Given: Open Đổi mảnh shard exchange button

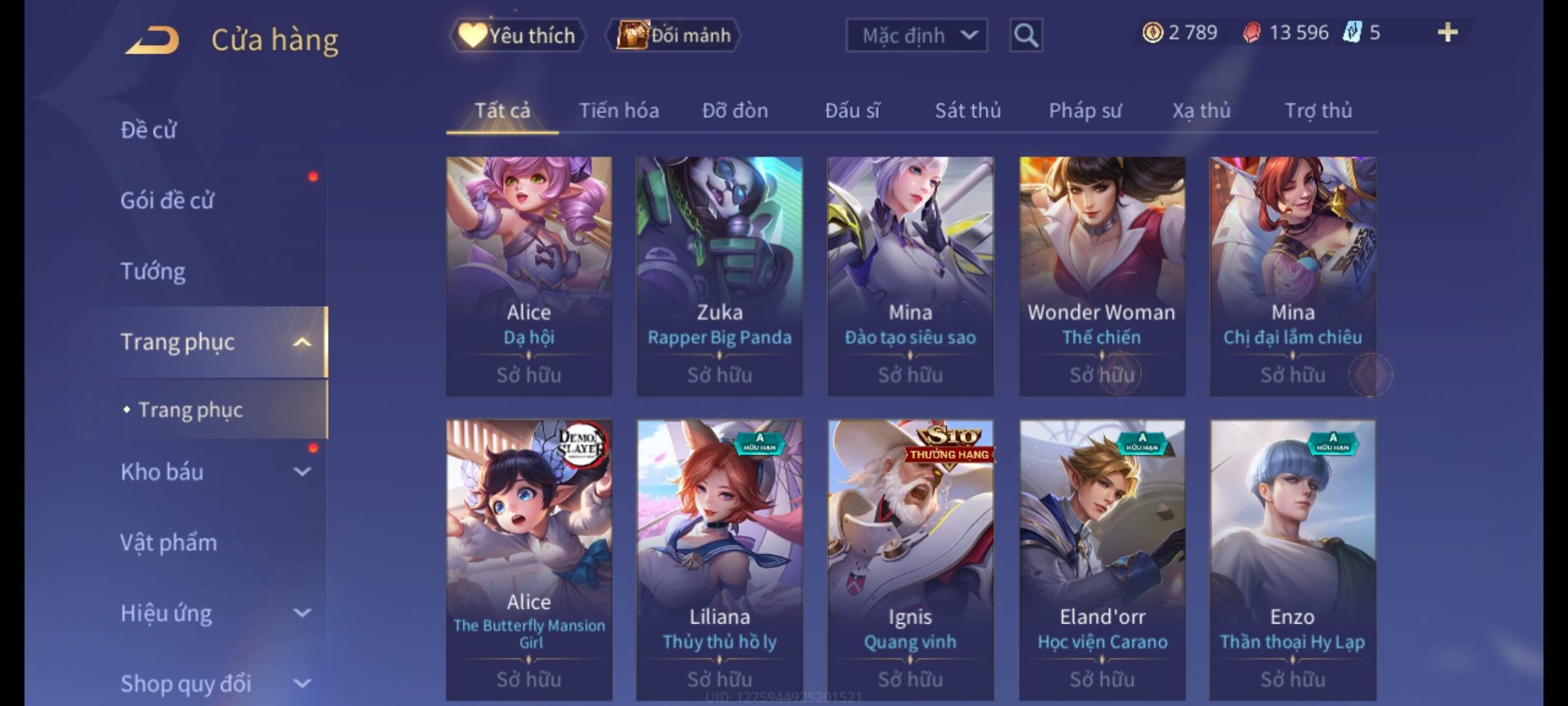Looking at the screenshot, I should click(674, 35).
